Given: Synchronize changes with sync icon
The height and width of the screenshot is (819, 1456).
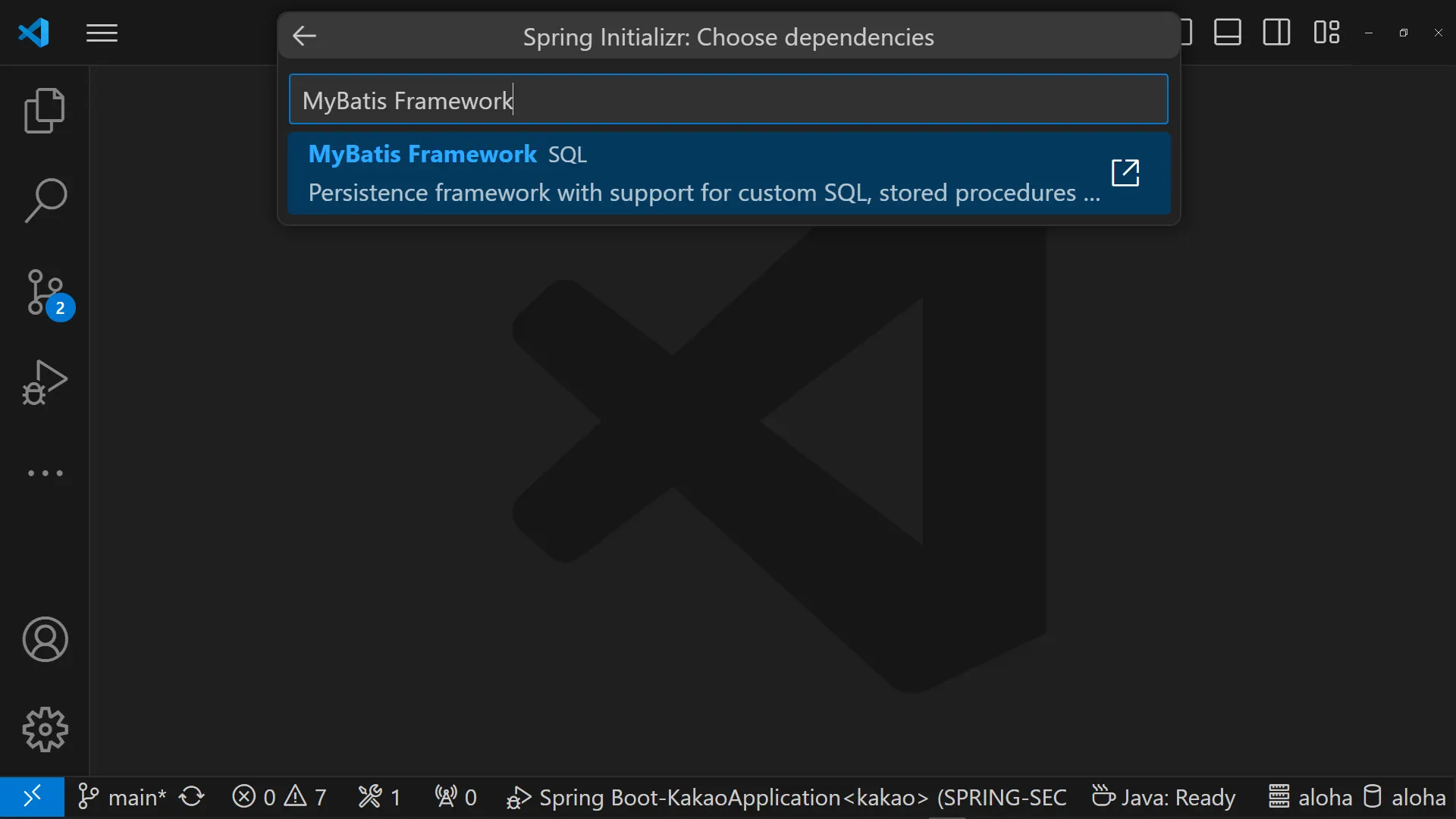Looking at the screenshot, I should (192, 797).
